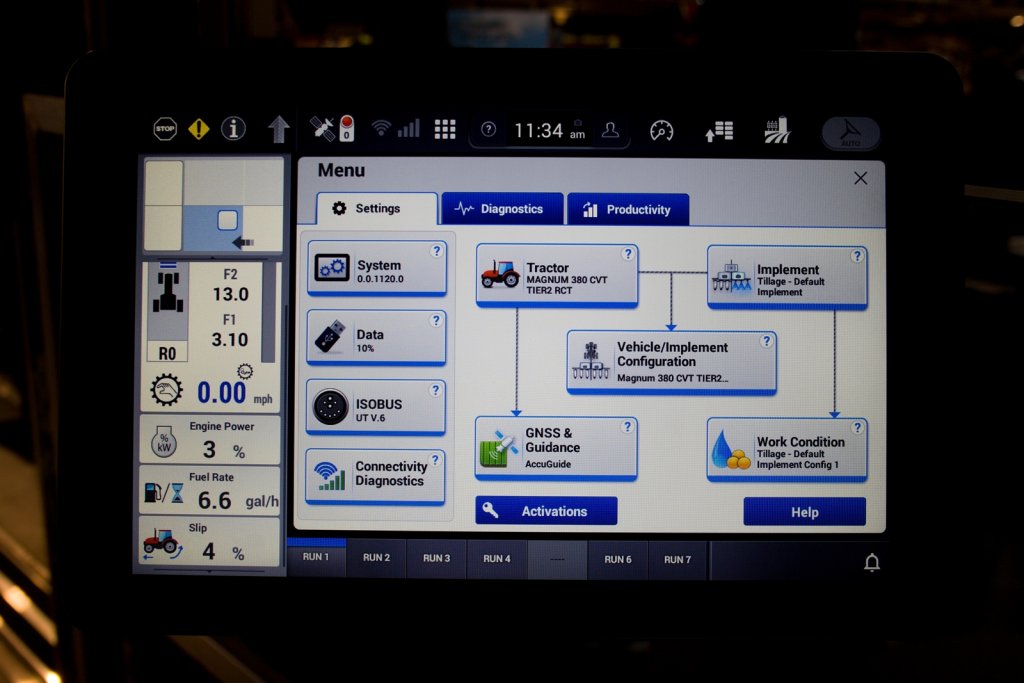1024x683 pixels.
Task: Open the user profile icon
Action: click(611, 130)
